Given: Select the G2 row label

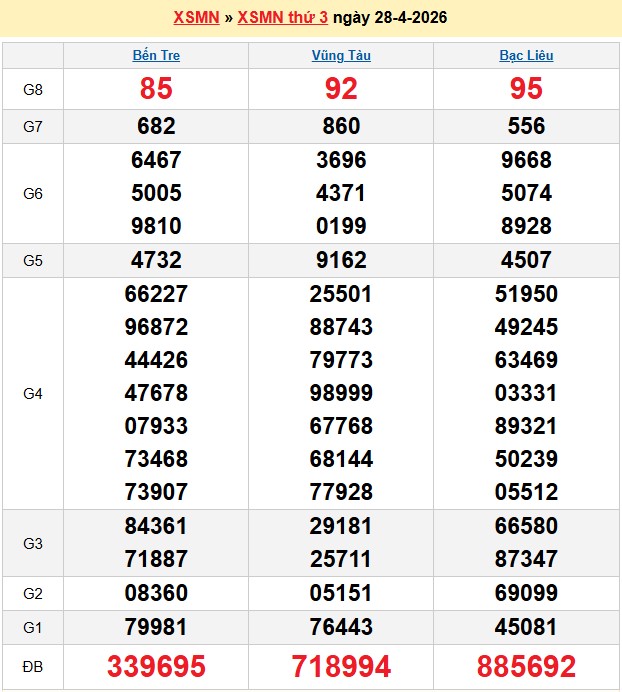Looking at the screenshot, I should pos(33,594).
